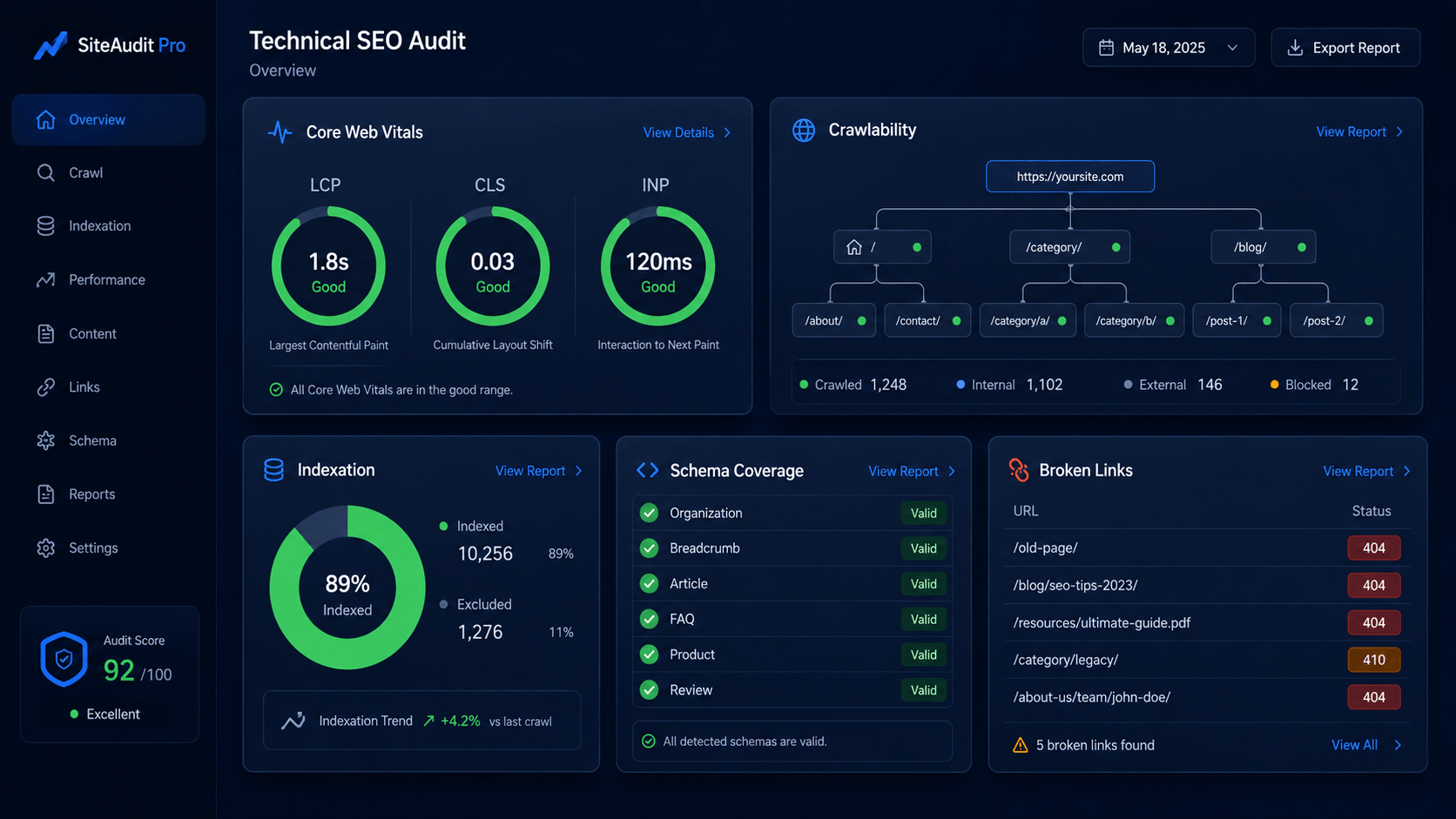The height and width of the screenshot is (819, 1456).
Task: Click chevron next to Crawlability View Report
Action: pos(1399,132)
